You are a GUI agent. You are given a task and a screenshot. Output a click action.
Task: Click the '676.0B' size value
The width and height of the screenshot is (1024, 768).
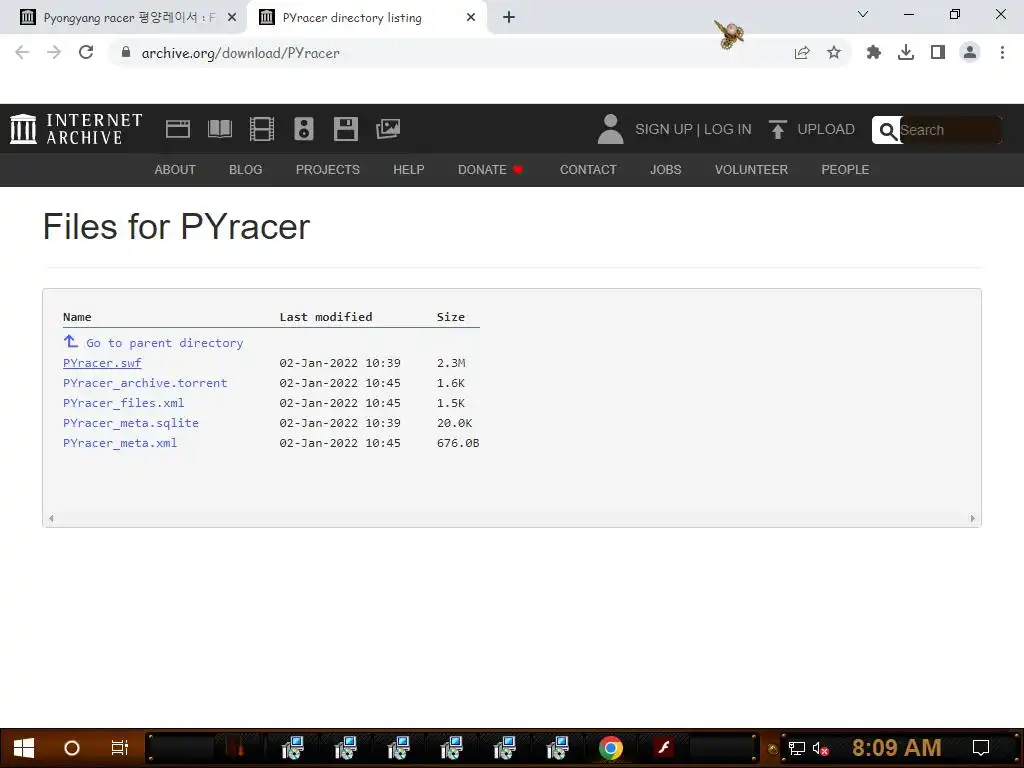point(458,443)
